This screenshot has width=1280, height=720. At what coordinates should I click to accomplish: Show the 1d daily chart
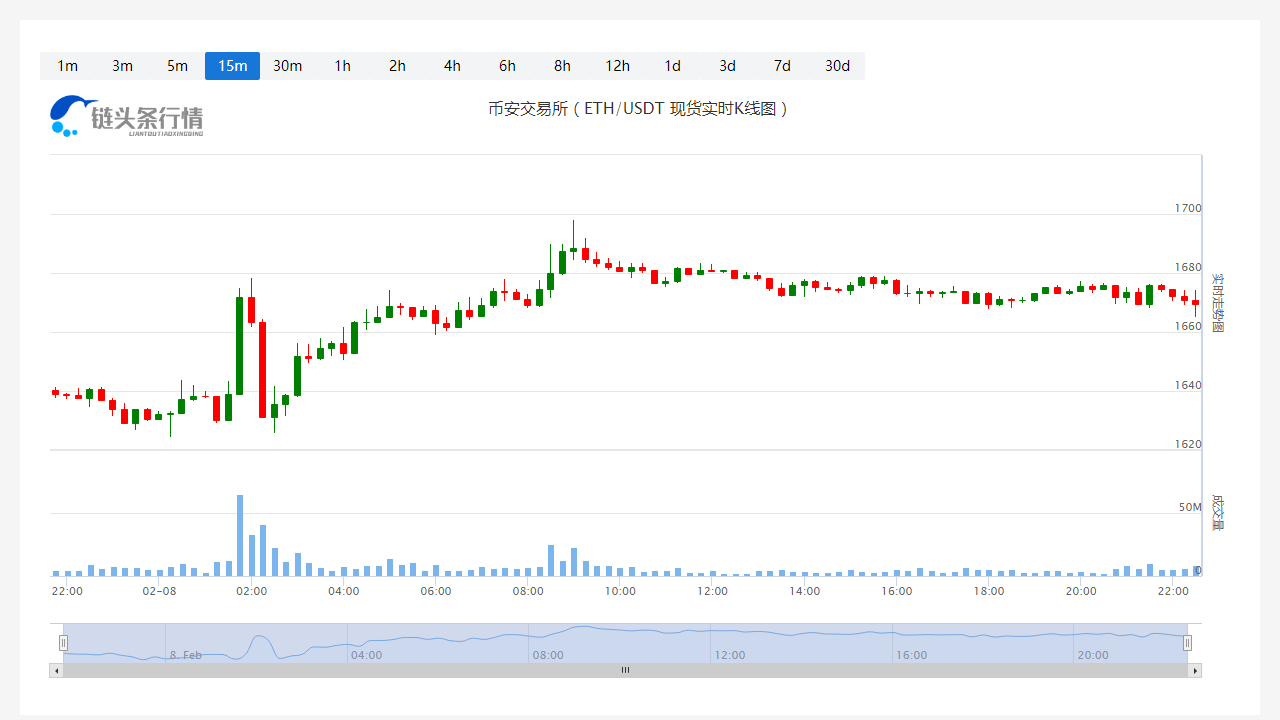(x=672, y=66)
